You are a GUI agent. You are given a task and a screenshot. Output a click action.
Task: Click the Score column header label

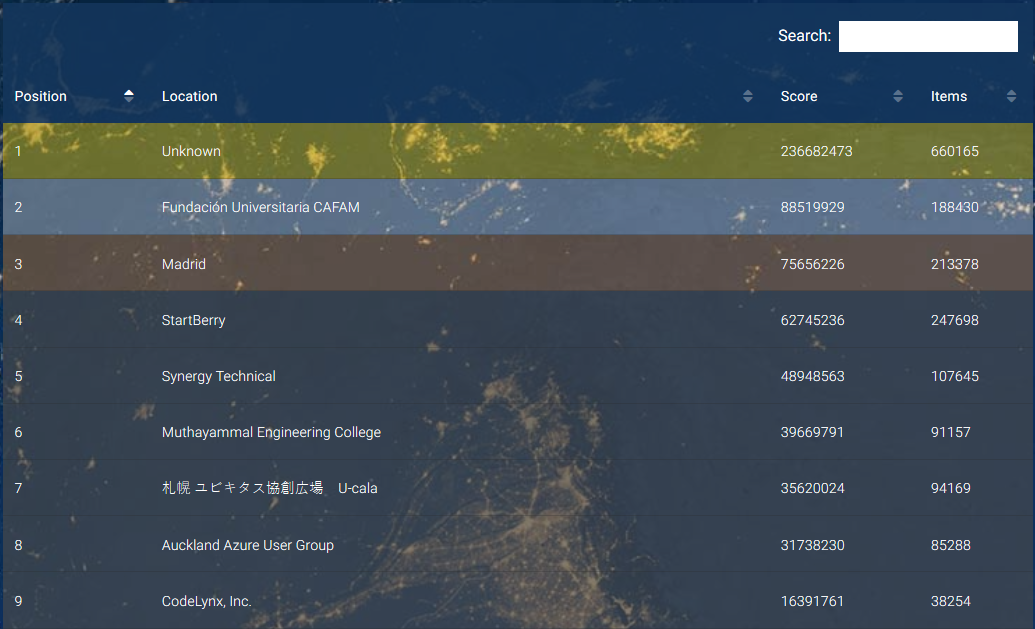tap(799, 96)
